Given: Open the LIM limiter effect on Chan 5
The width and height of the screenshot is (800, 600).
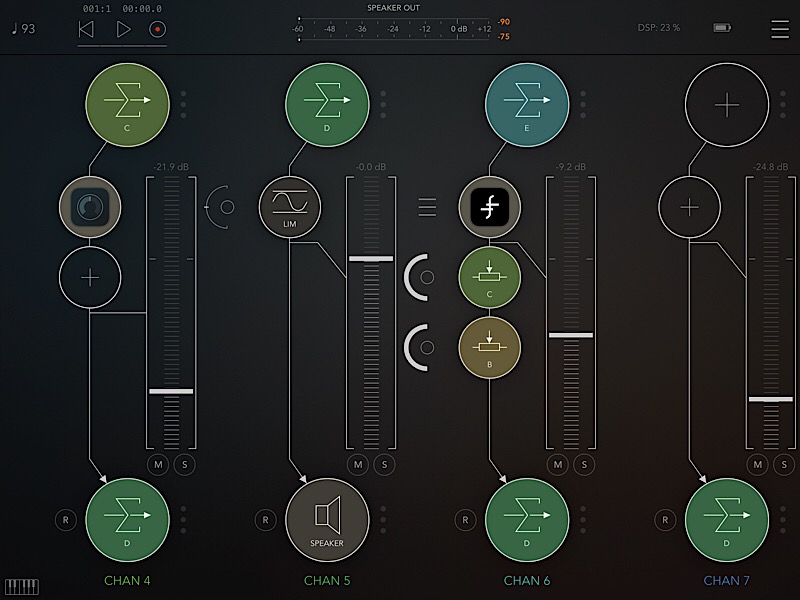Looking at the screenshot, I should 290,206.
